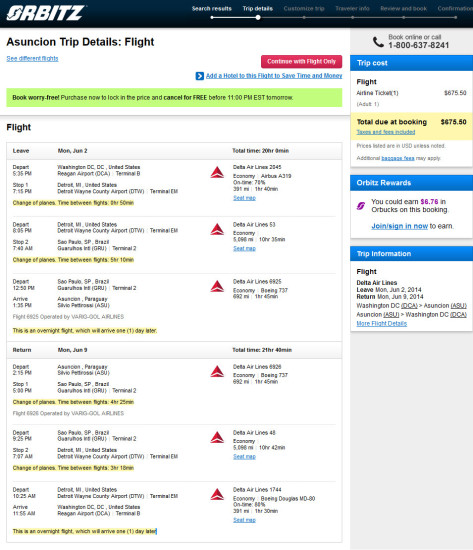Open Taxes and fees included link
The height and width of the screenshot is (550, 473).
pos(386,132)
